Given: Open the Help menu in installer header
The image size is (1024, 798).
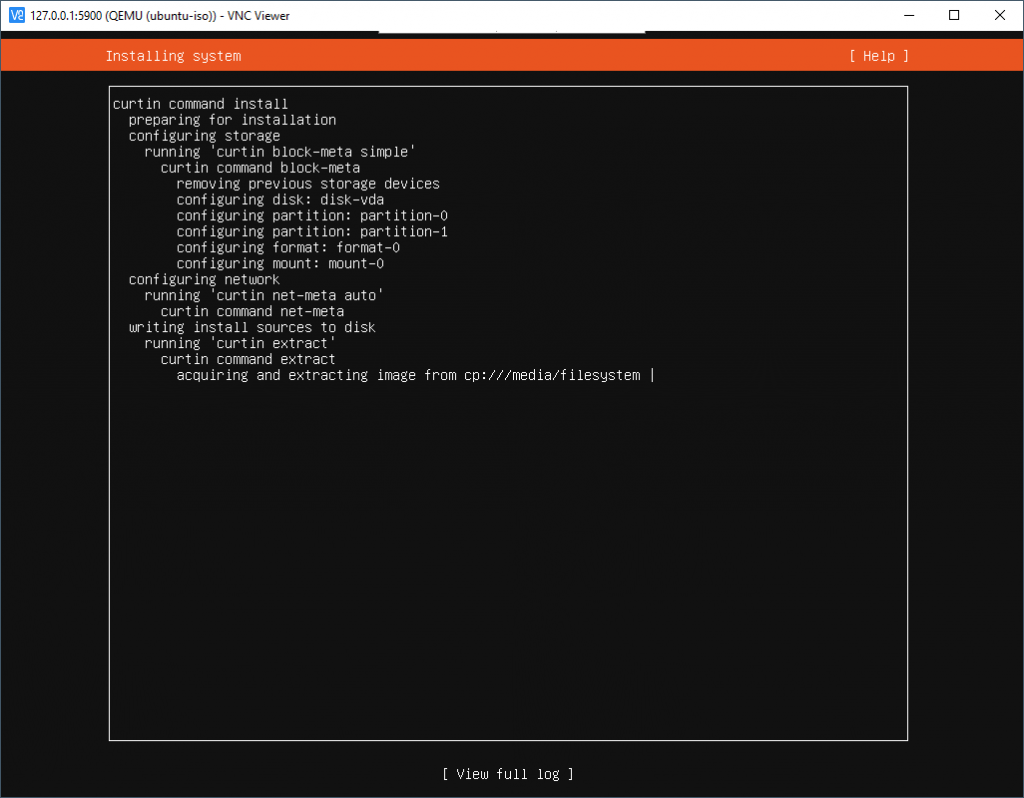Looking at the screenshot, I should point(878,56).
